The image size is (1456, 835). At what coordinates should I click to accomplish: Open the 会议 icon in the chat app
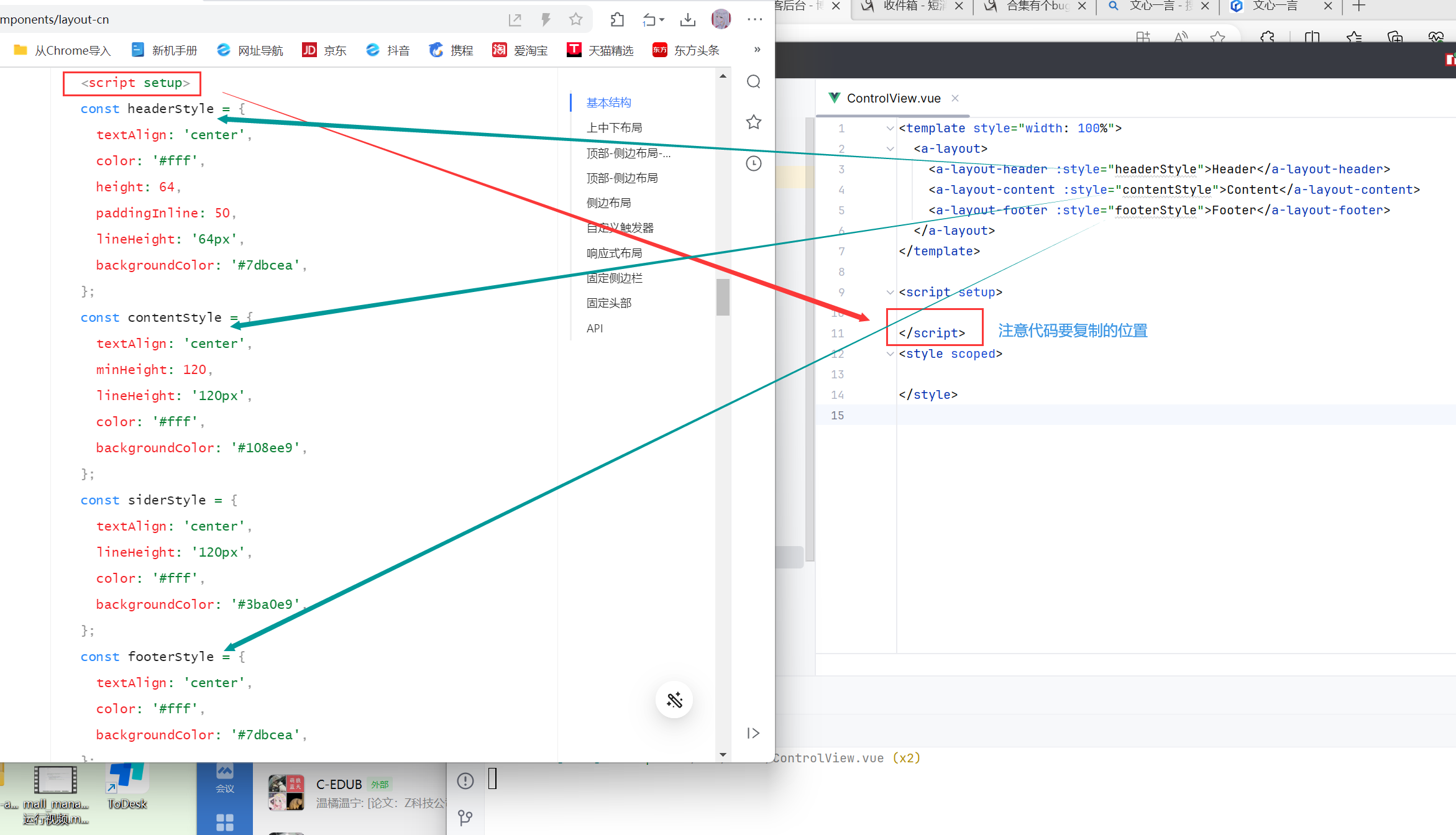225,780
